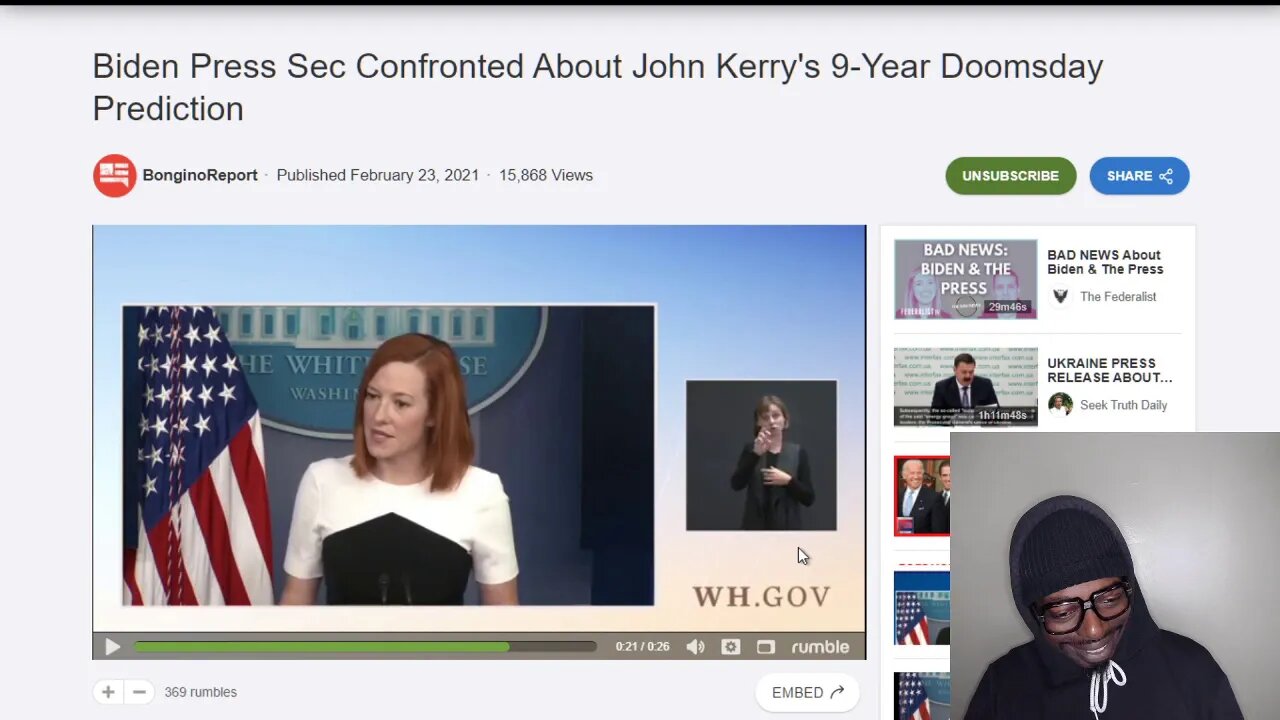
Task: Open the EMBED option
Action: [x=807, y=692]
